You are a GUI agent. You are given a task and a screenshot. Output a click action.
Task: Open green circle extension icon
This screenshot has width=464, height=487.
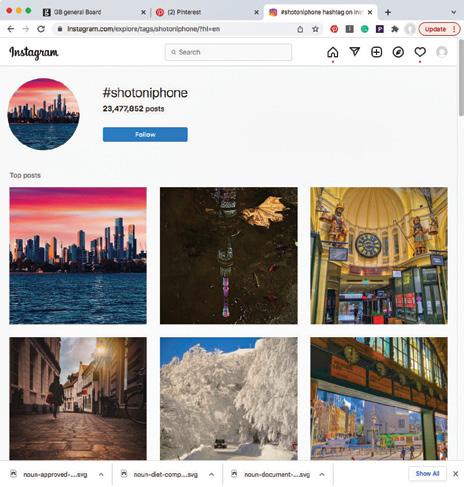[365, 29]
